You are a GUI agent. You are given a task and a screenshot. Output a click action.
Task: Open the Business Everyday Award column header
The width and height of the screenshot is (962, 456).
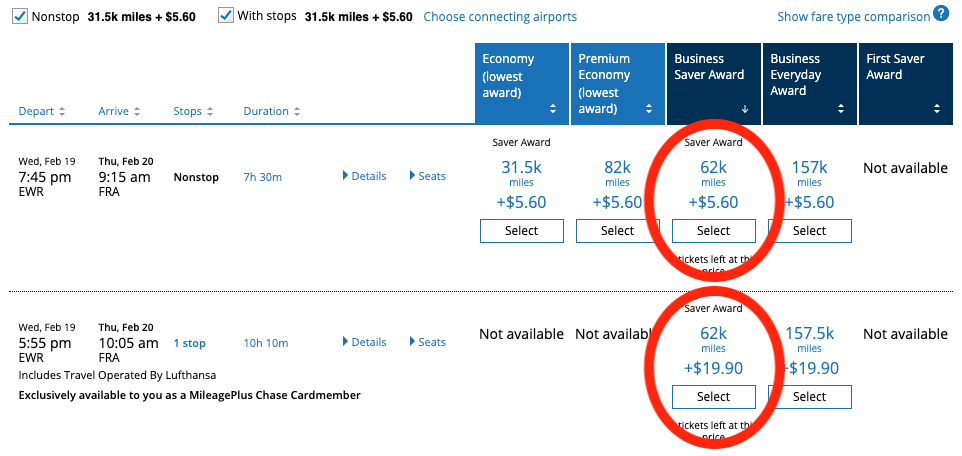pyautogui.click(x=810, y=84)
